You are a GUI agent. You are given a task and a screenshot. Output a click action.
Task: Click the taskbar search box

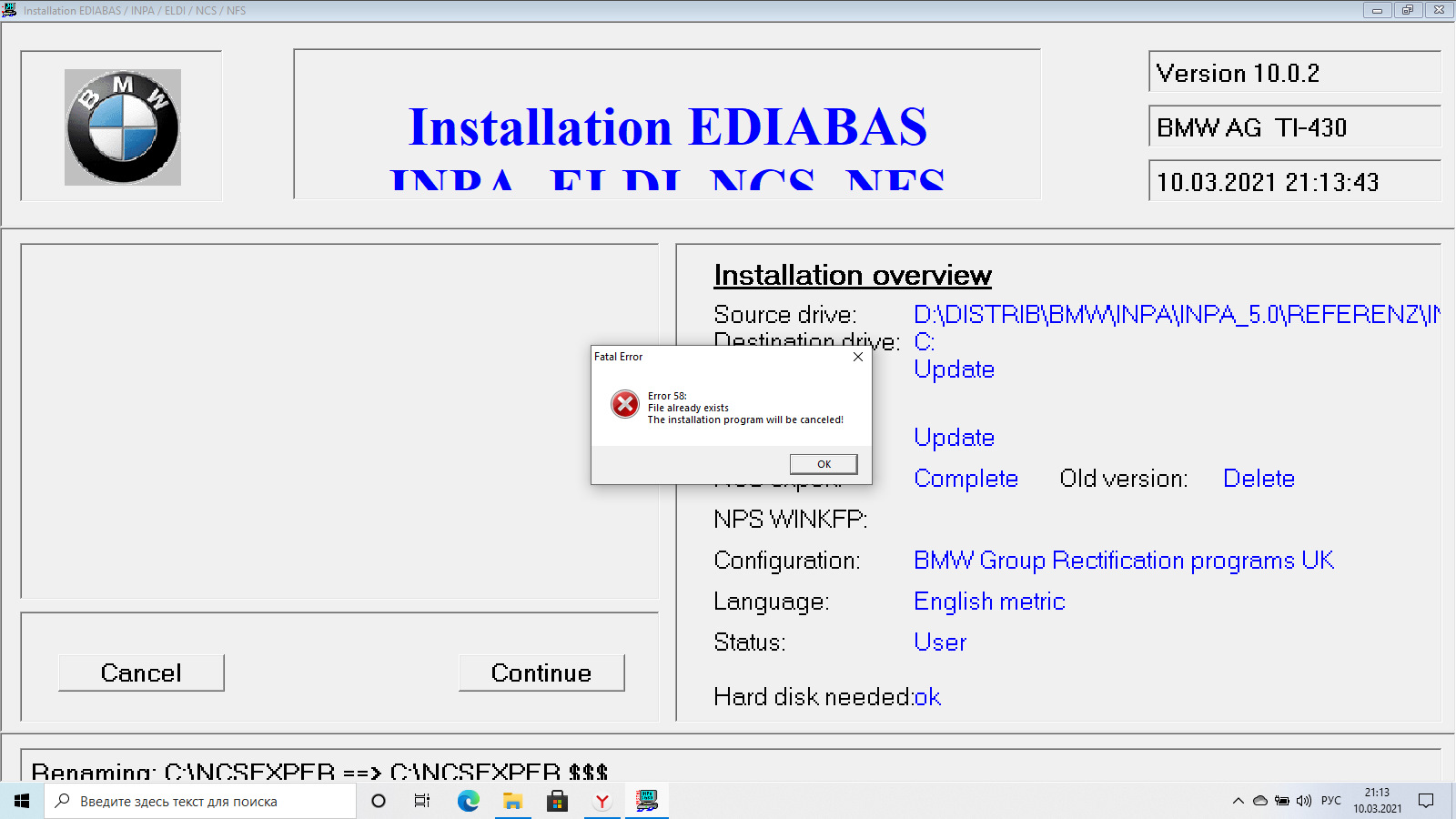(x=200, y=801)
